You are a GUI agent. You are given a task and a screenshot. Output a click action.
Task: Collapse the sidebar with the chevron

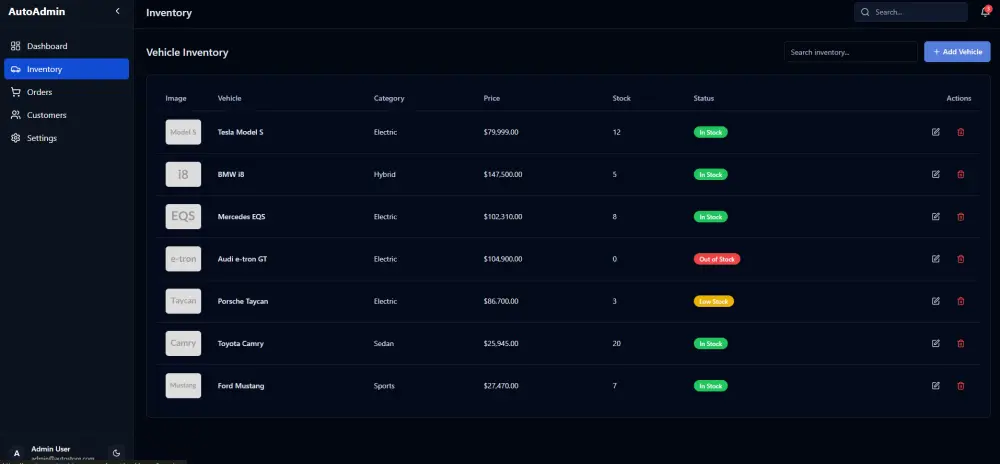point(117,11)
